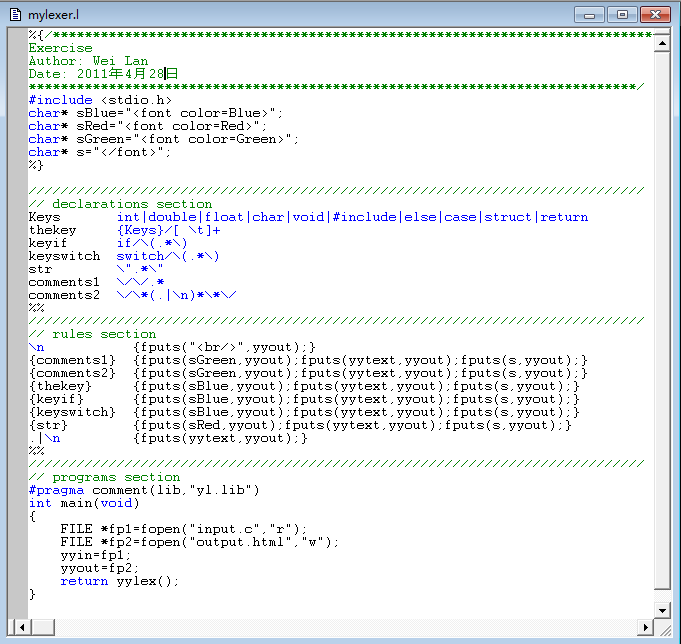Click the sGreen font color declaration
681x644 pixels.
point(163,139)
